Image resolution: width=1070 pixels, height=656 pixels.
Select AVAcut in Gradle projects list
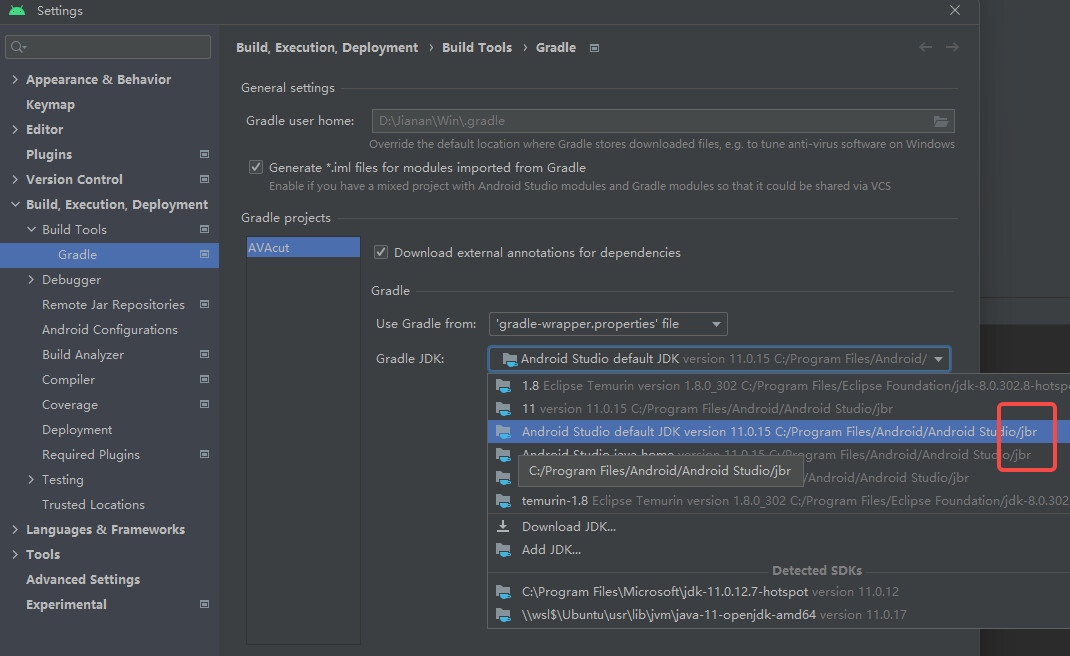point(303,247)
